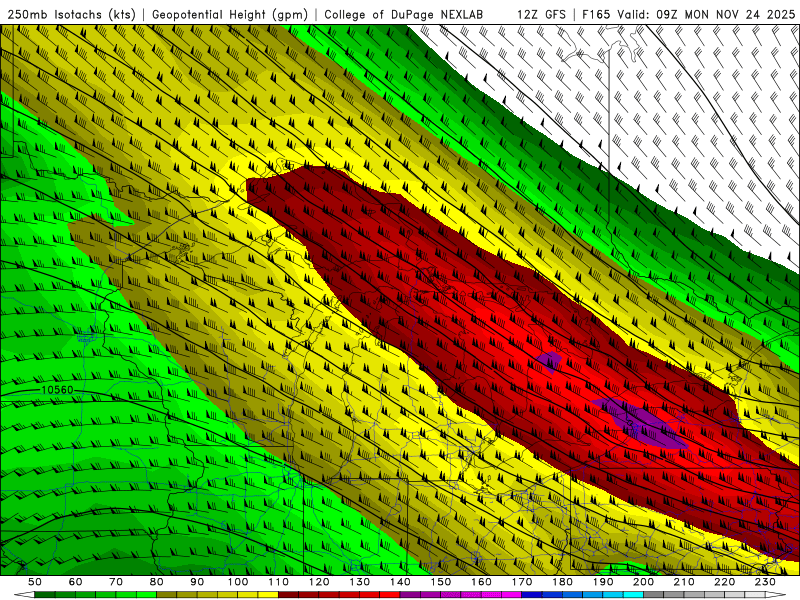Click the 'College of DuPage NEXLAB' header text
Screen dimensions: 800x600
click(404, 14)
